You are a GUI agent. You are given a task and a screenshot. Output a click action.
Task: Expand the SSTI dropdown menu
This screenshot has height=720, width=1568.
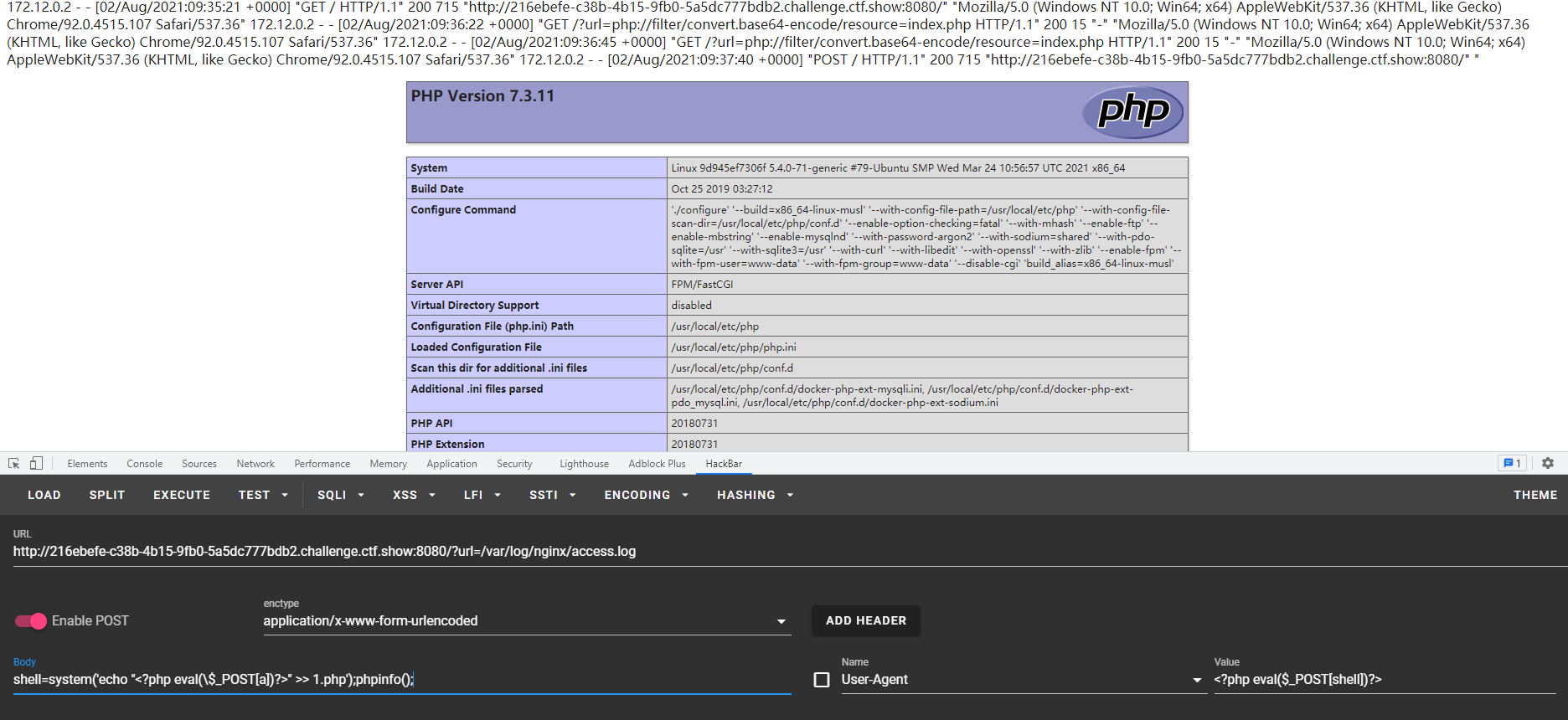[x=552, y=495]
